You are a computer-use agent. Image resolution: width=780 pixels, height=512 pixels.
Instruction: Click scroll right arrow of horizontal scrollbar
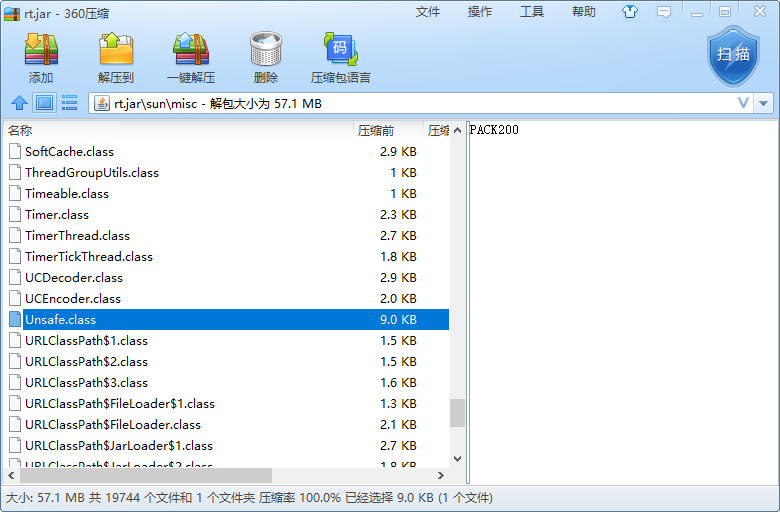click(441, 476)
